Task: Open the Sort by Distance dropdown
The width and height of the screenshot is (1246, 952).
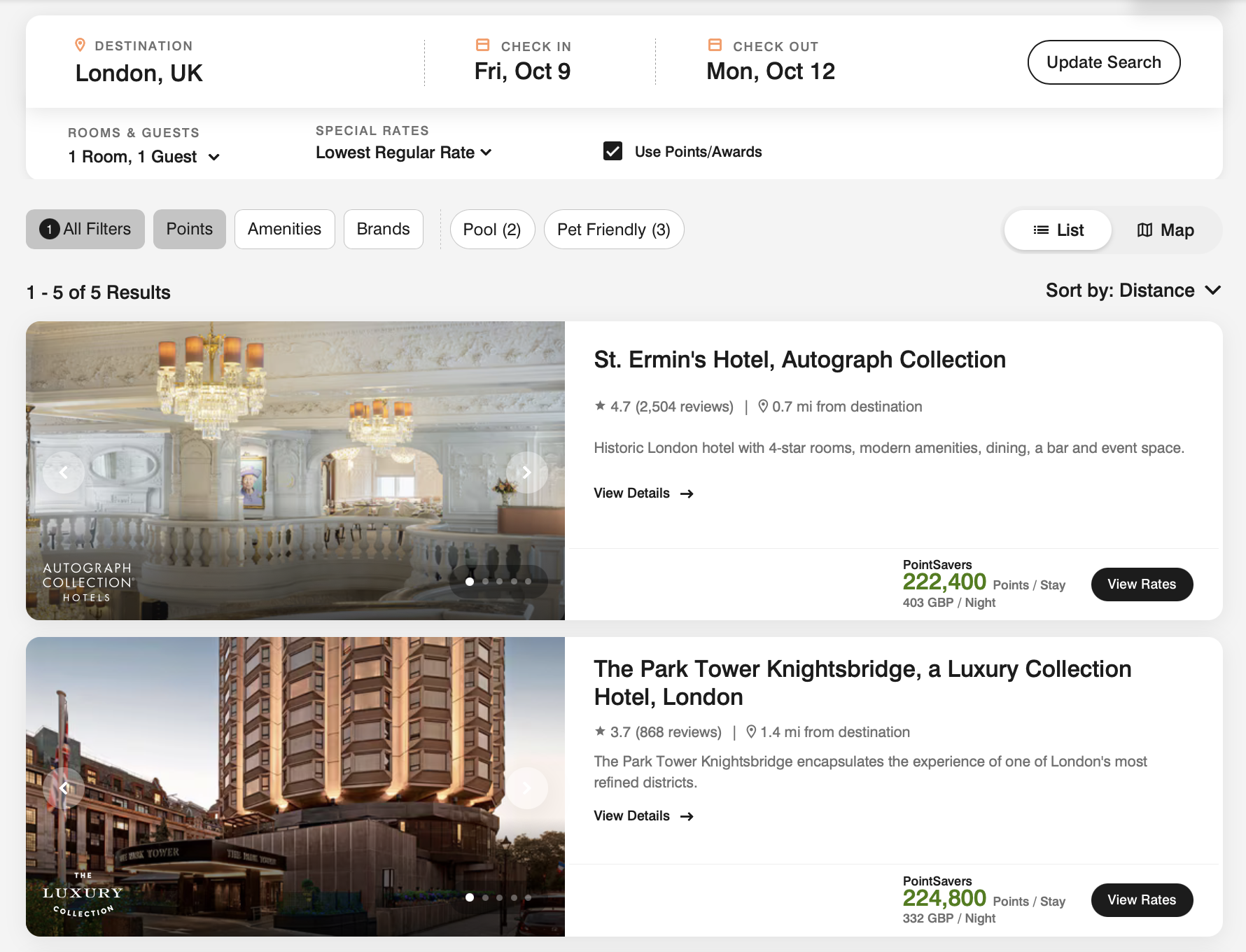Action: click(1133, 290)
